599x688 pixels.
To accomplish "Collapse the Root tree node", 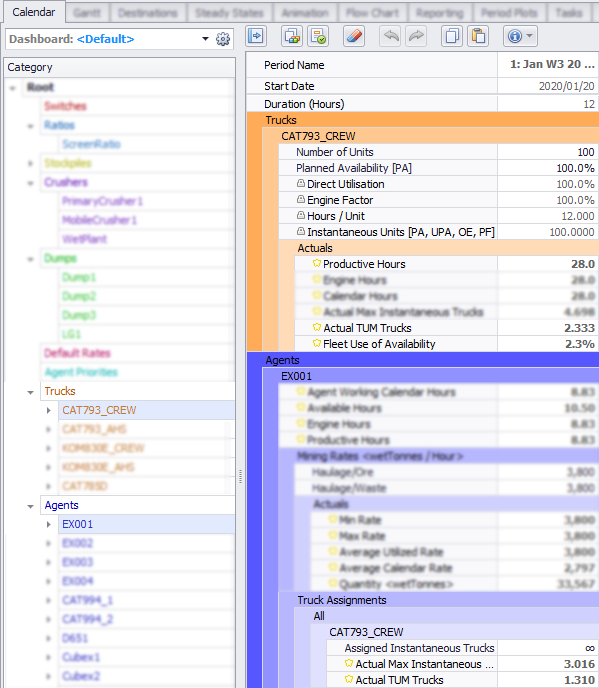I will coord(13,88).
